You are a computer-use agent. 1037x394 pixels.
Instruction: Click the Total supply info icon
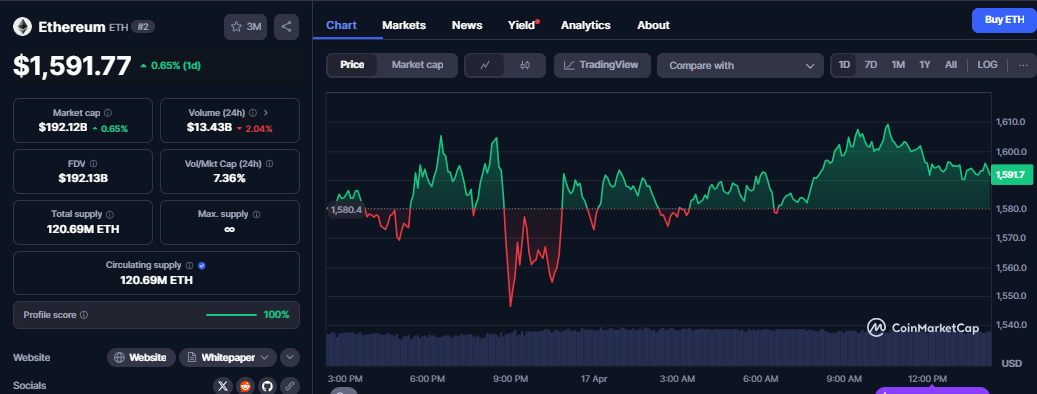pos(110,214)
